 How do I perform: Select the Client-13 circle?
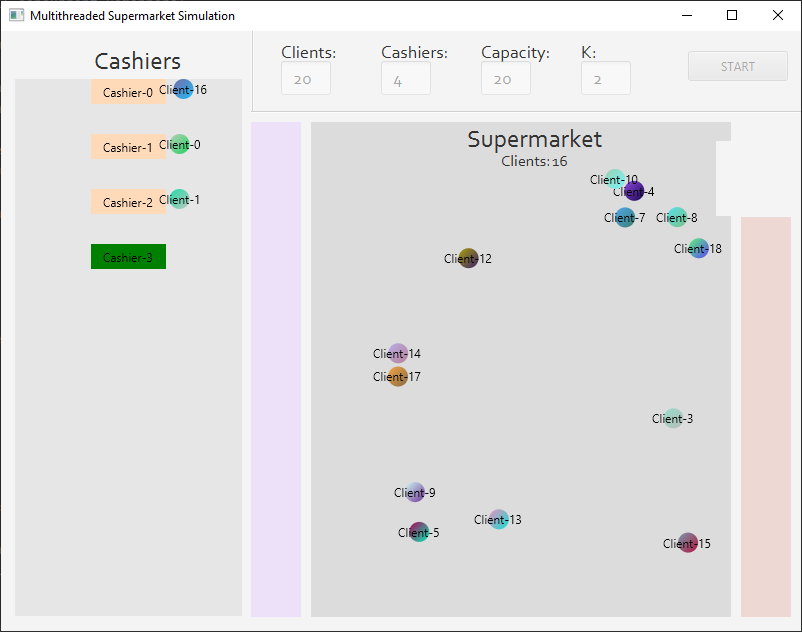tap(498, 519)
